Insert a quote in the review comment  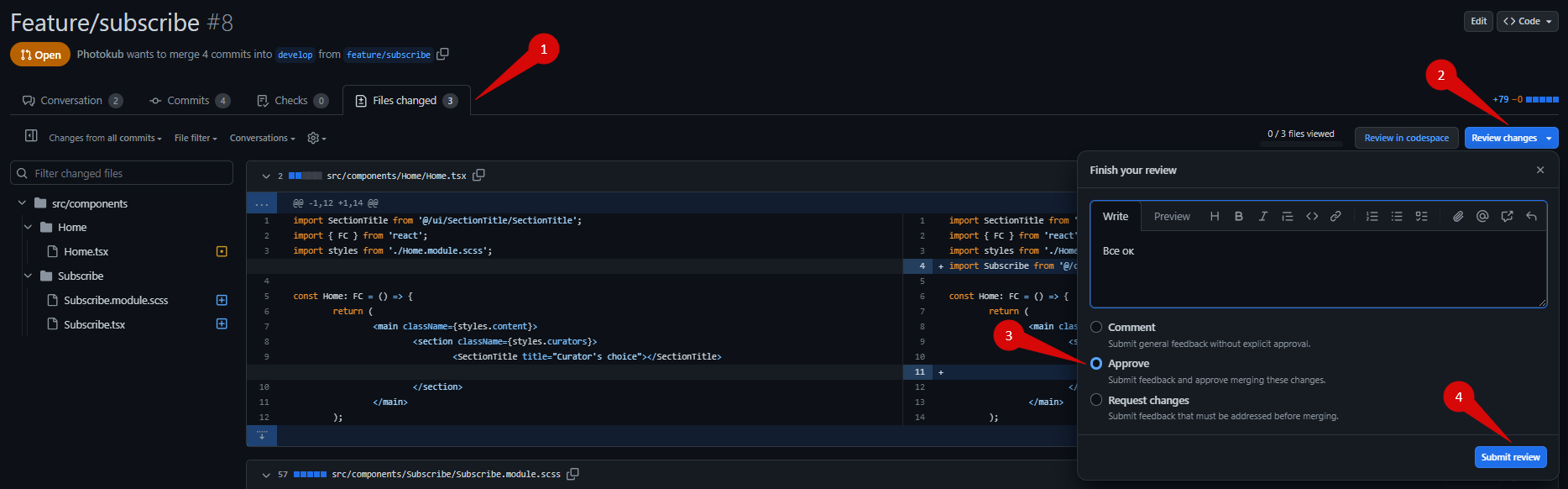(x=1287, y=216)
